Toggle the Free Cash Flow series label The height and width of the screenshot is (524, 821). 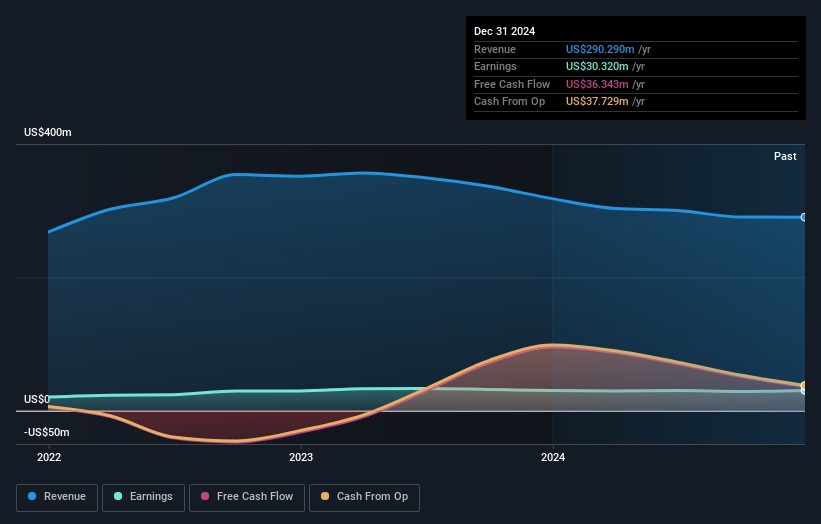click(x=254, y=497)
